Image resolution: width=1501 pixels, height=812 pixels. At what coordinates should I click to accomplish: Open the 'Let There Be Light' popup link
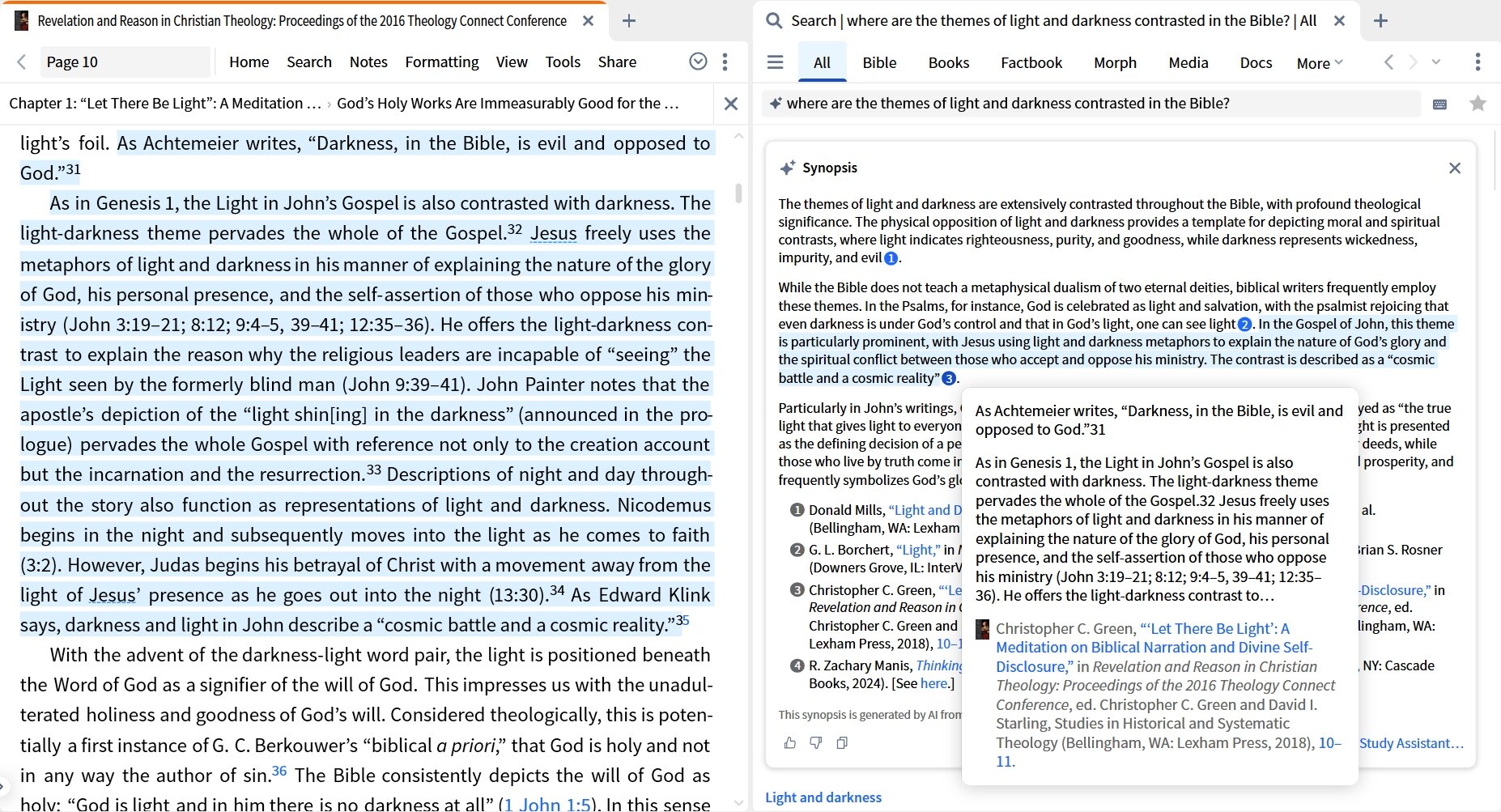(x=1154, y=648)
